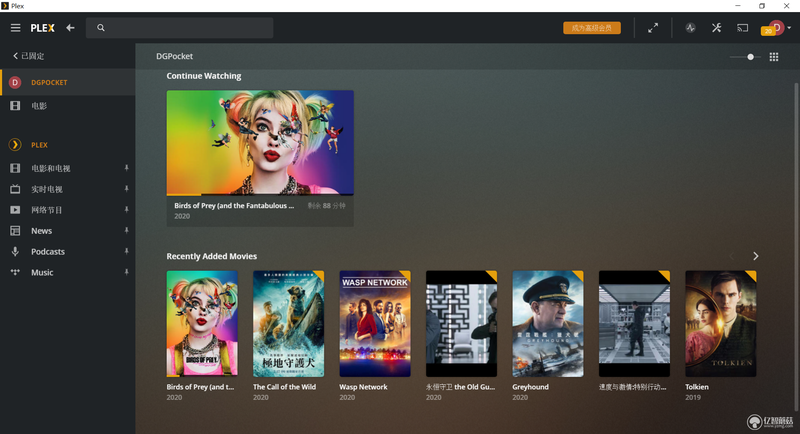Click the PLEX logo
Image resolution: width=800 pixels, height=434 pixels.
42,28
